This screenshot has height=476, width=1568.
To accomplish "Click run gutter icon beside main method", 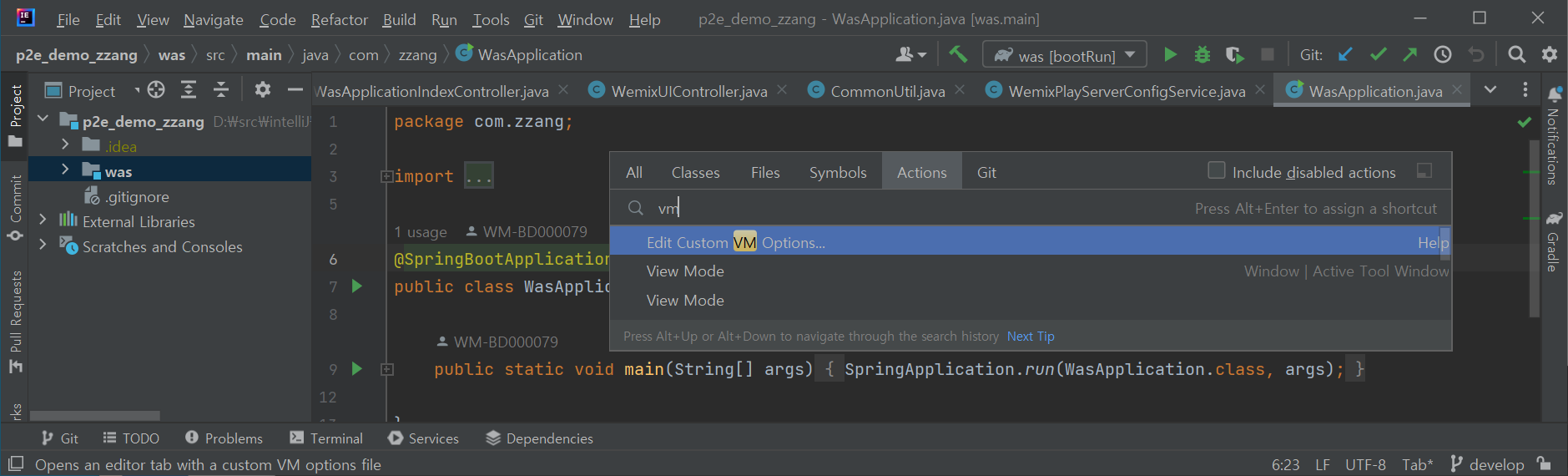I will (357, 368).
